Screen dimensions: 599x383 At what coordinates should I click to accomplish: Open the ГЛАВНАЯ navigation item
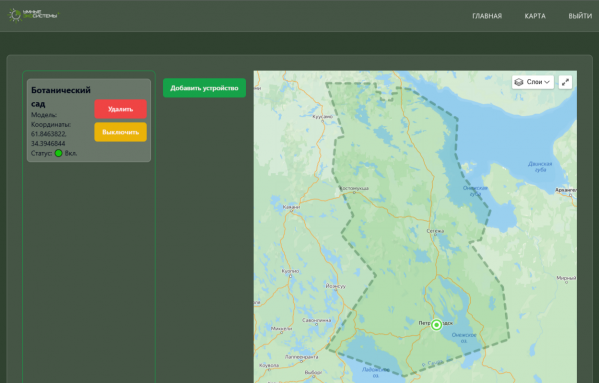tap(487, 16)
